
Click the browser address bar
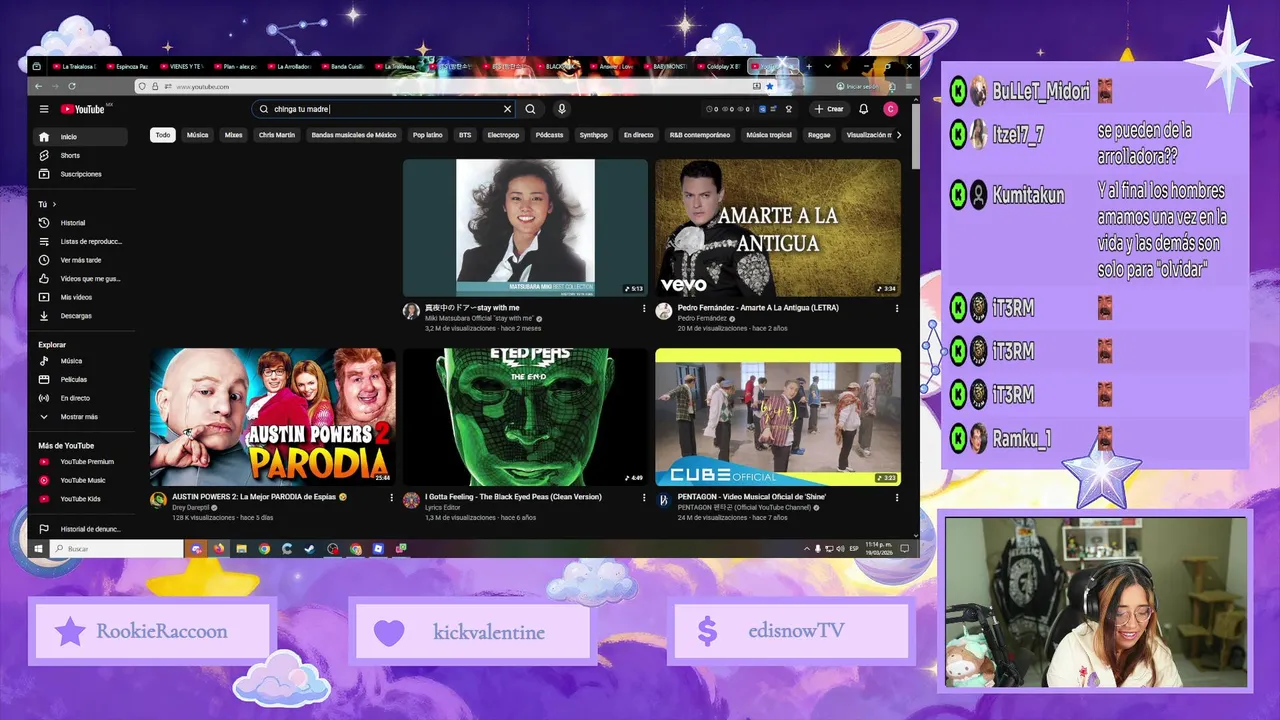(x=455, y=87)
